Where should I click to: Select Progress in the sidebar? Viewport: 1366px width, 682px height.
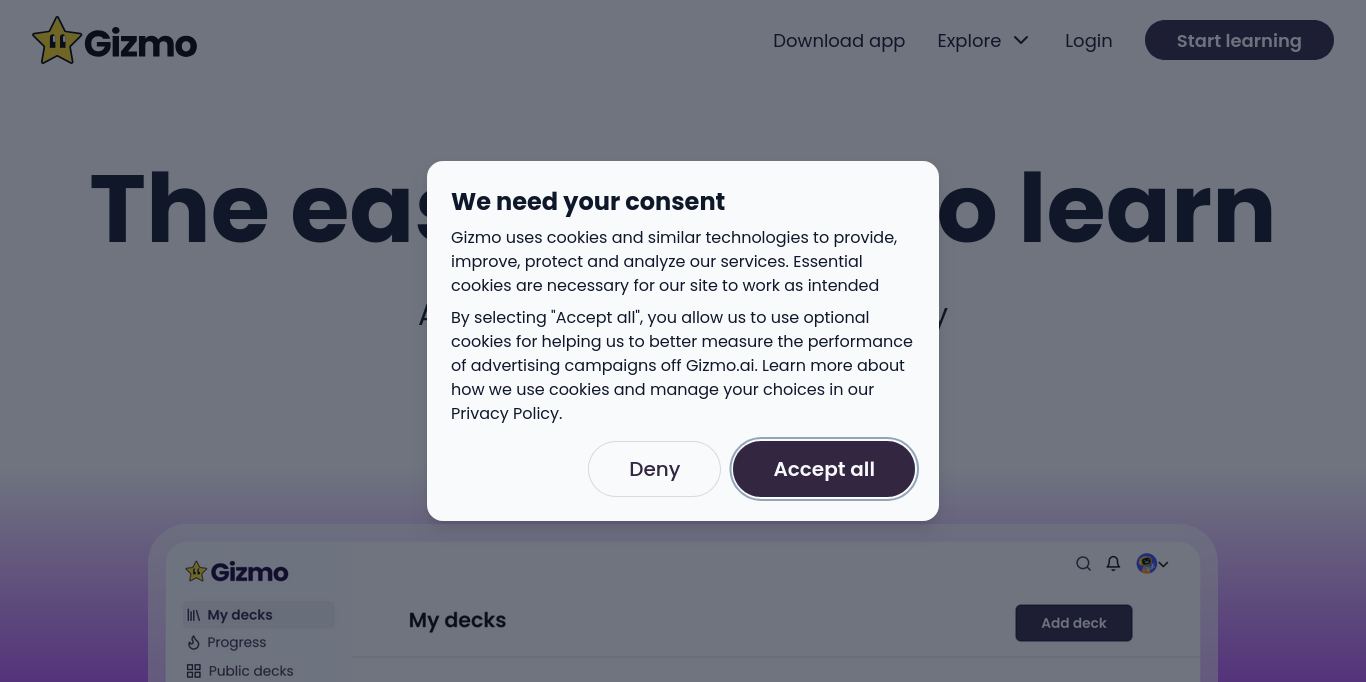coord(236,642)
